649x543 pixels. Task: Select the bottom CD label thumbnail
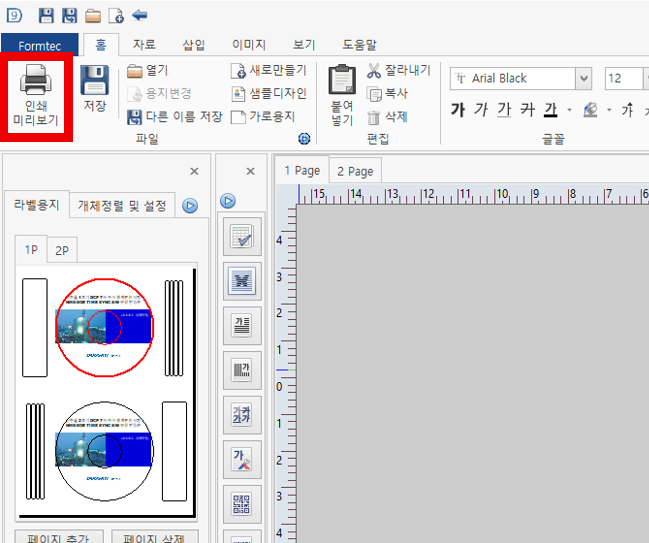[103, 449]
